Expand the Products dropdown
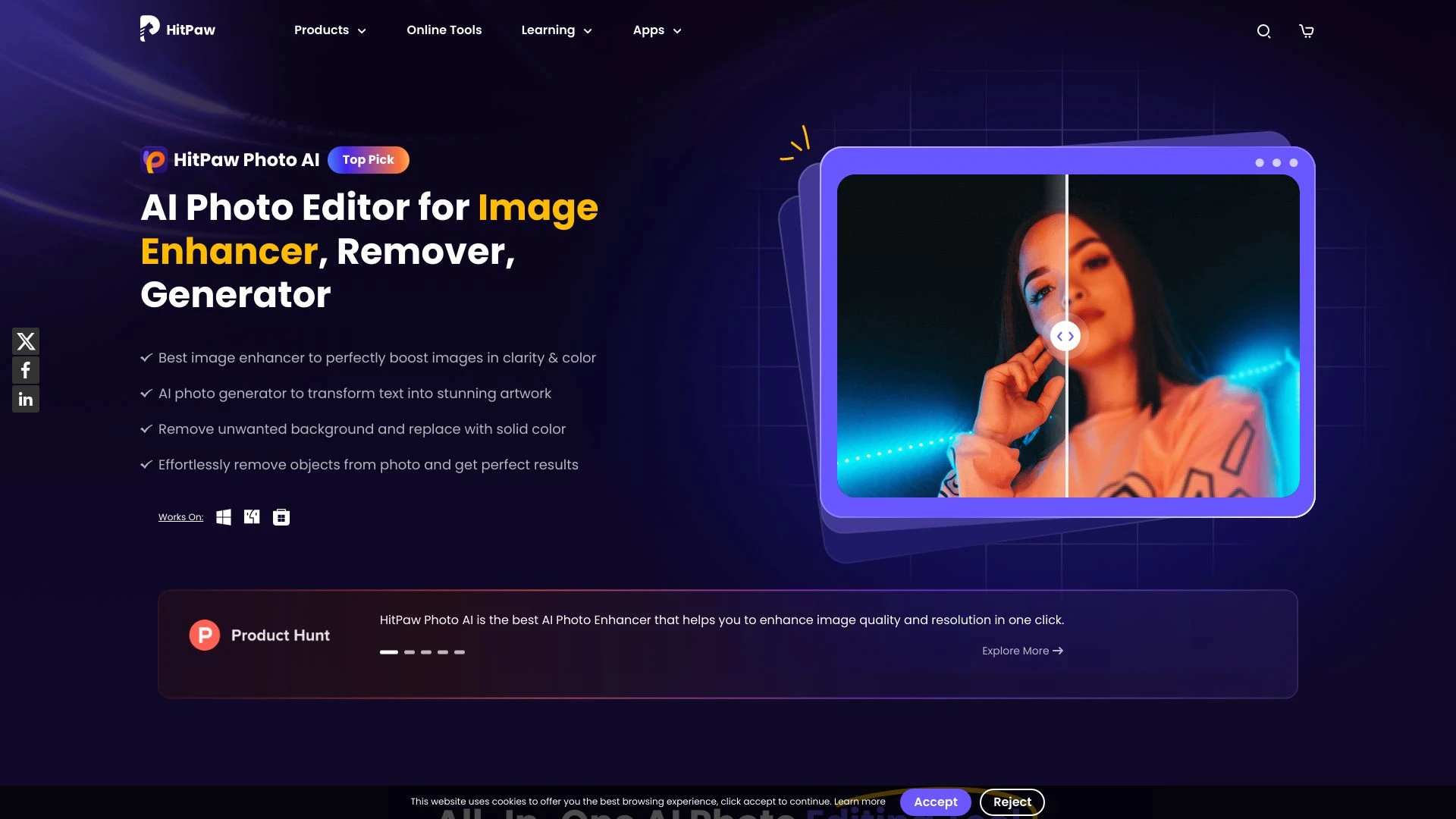Image resolution: width=1456 pixels, height=819 pixels. 329,30
